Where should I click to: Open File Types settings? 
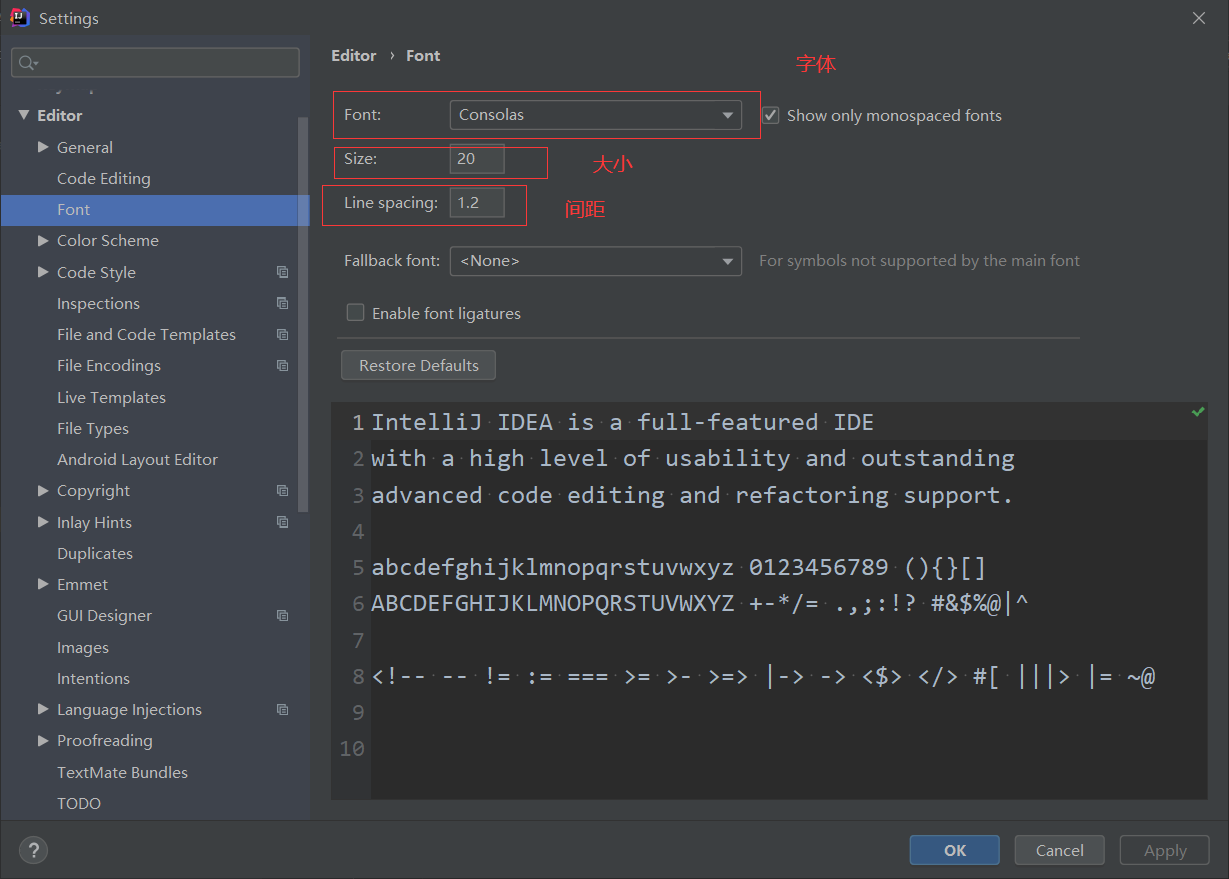[93, 428]
